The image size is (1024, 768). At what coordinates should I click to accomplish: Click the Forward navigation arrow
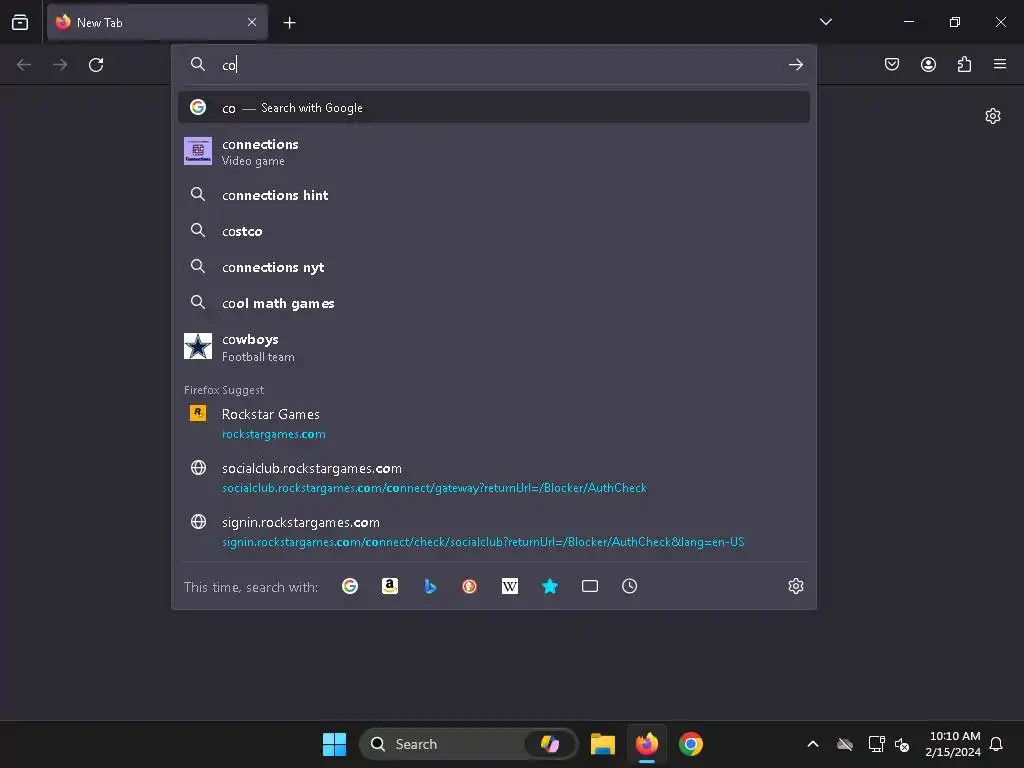point(60,65)
